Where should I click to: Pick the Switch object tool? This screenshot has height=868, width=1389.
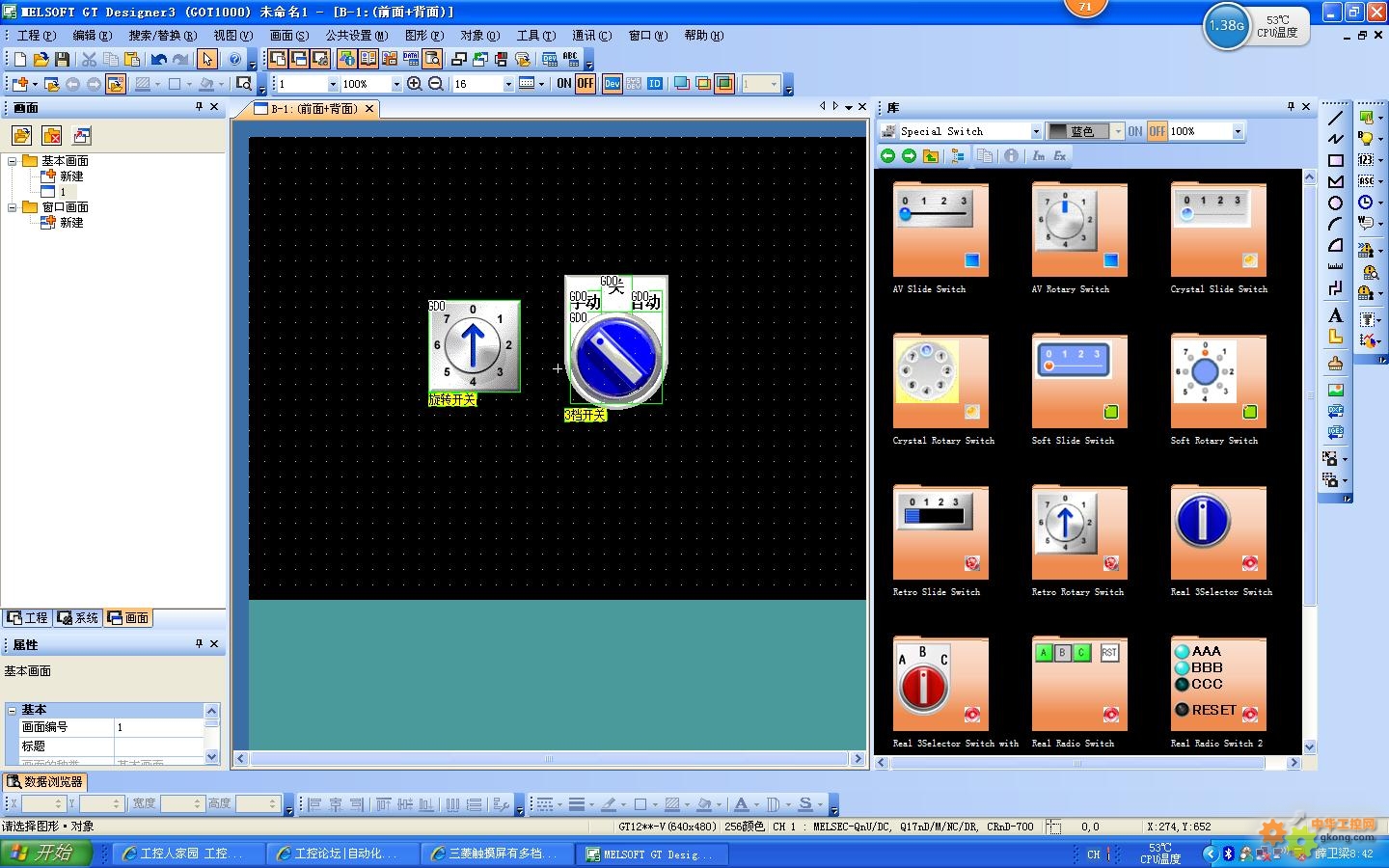(x=1366, y=118)
